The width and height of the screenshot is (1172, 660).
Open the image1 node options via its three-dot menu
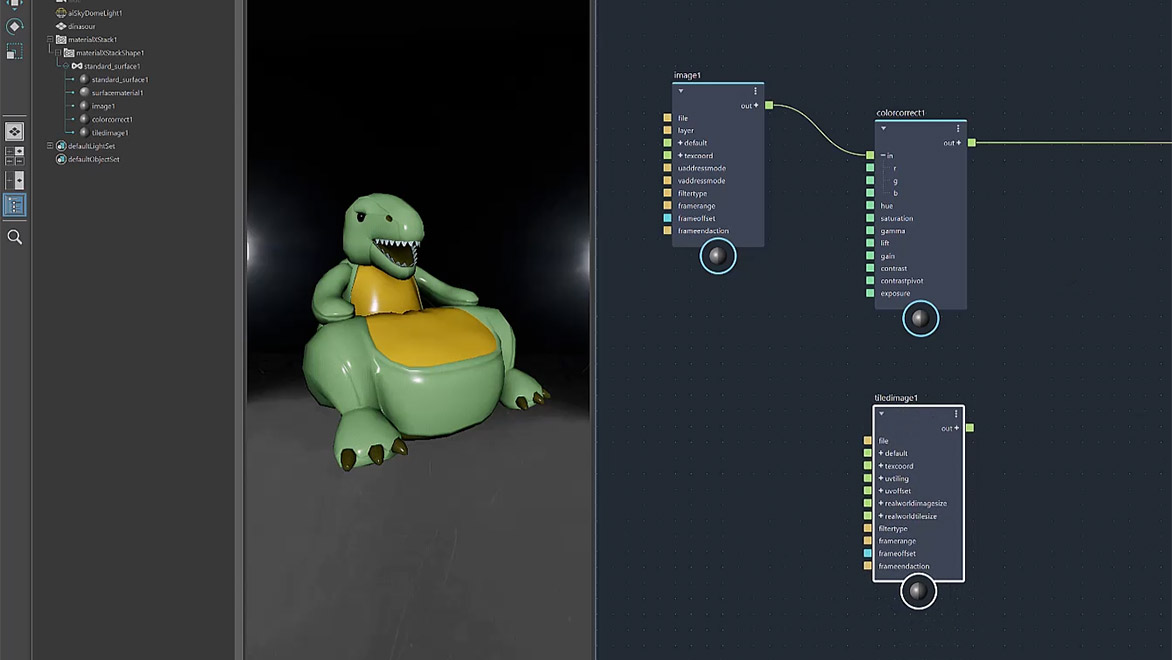coord(755,90)
